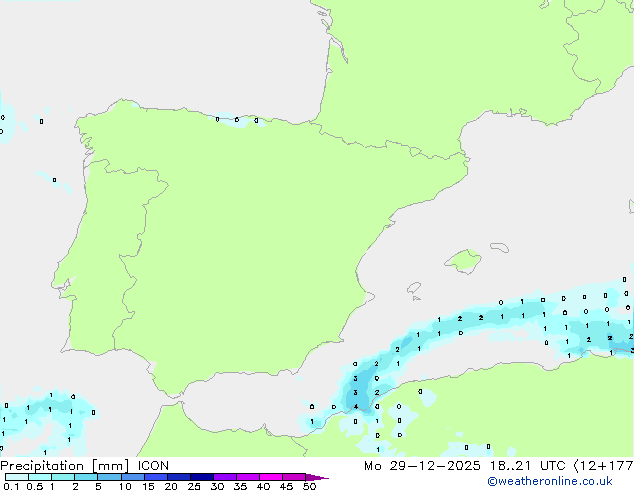
Task: Click the legend arrow tip above 50
Action: pos(317,477)
